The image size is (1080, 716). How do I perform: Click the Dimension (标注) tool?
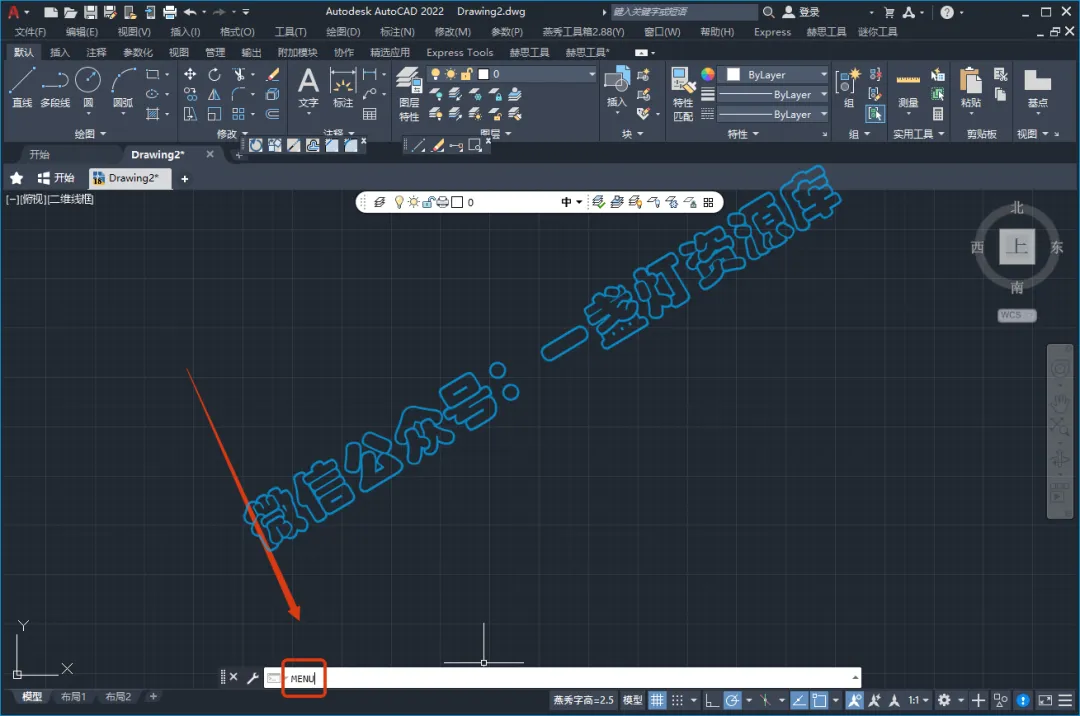pyautogui.click(x=342, y=88)
